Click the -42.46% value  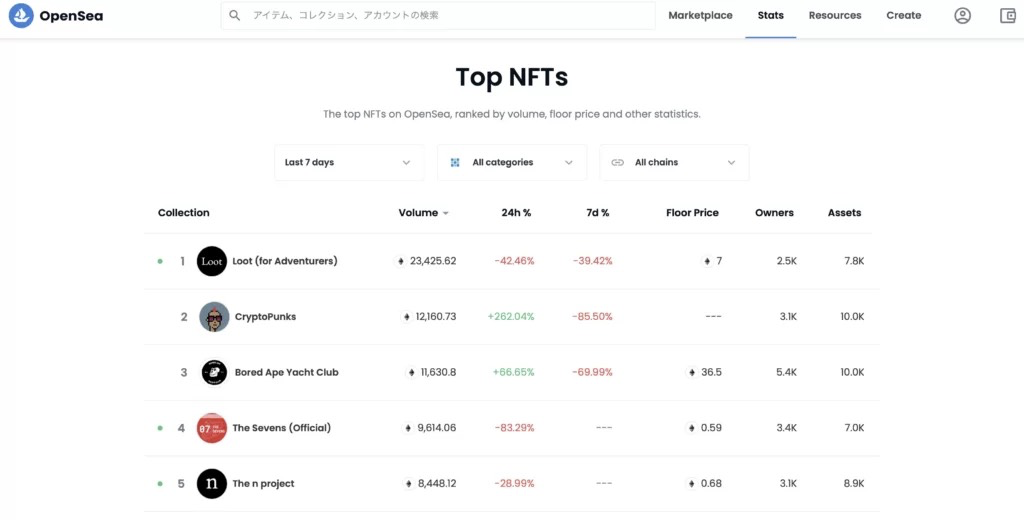[515, 261]
